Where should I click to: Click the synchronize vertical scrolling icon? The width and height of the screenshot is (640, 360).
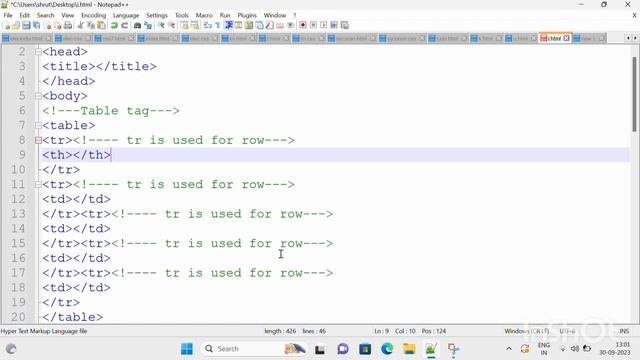coord(184,25)
